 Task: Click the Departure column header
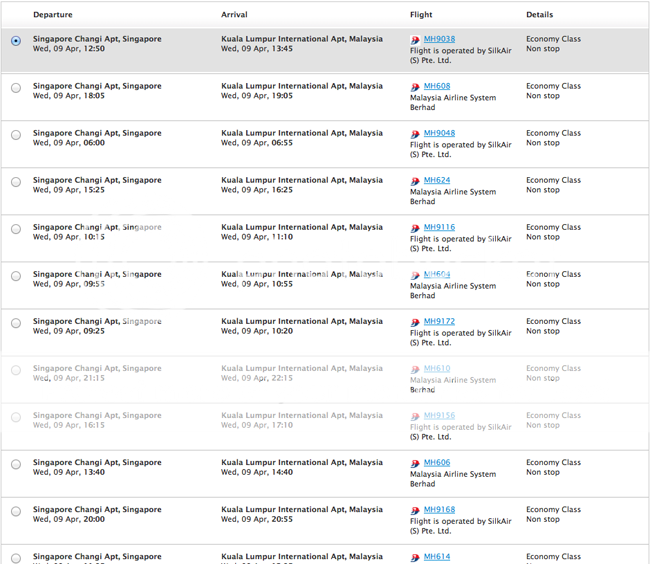(x=53, y=15)
